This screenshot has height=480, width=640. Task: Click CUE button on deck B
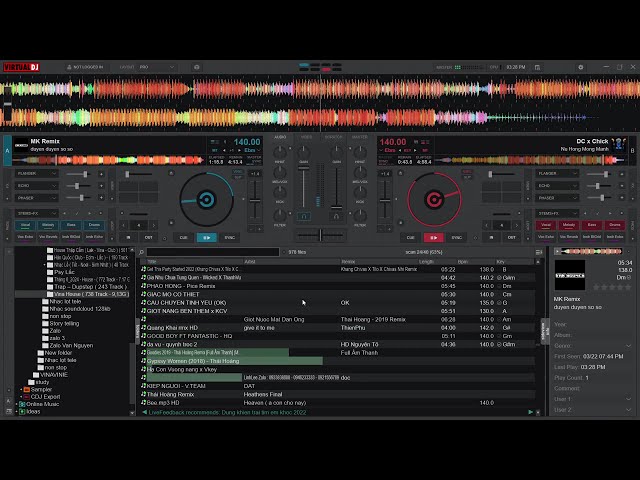410,237
